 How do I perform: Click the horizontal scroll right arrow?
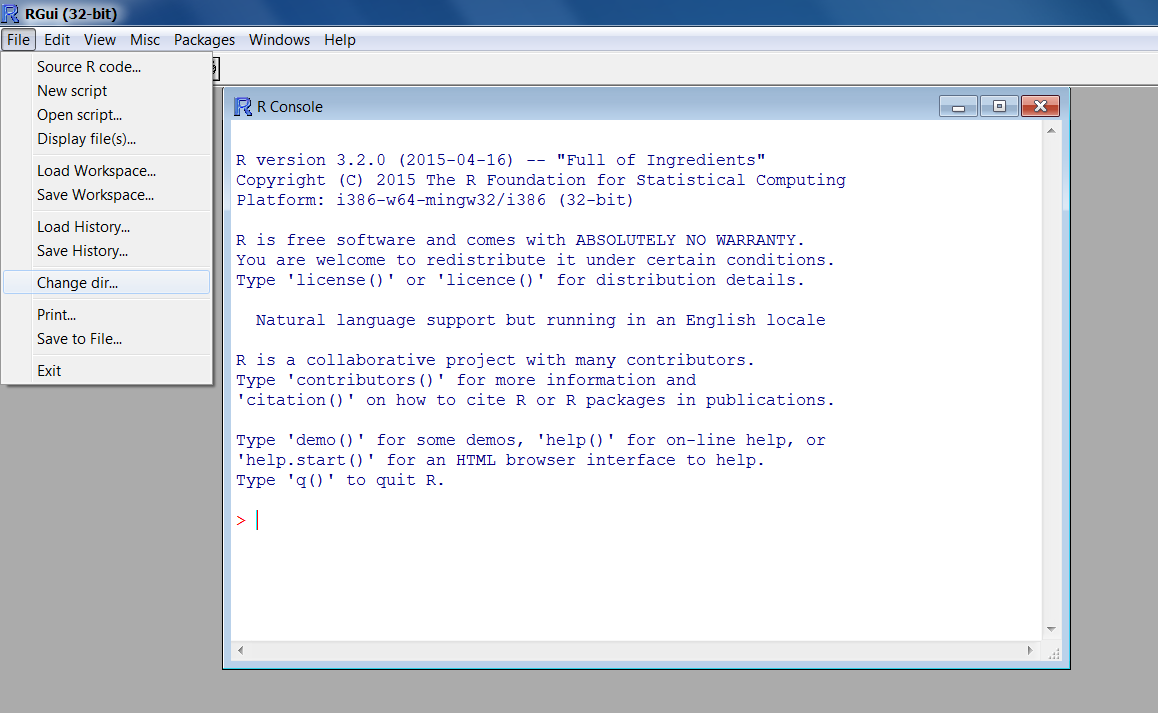pos(1030,651)
